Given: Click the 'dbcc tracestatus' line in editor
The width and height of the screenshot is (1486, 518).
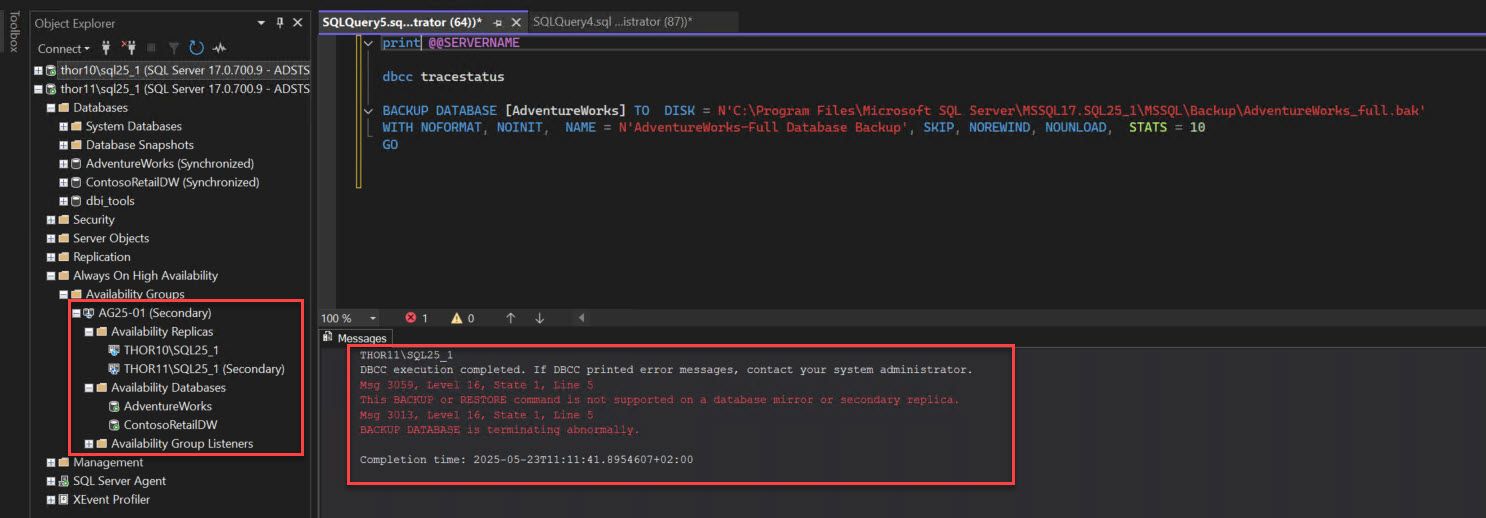Looking at the screenshot, I should pos(443,77).
